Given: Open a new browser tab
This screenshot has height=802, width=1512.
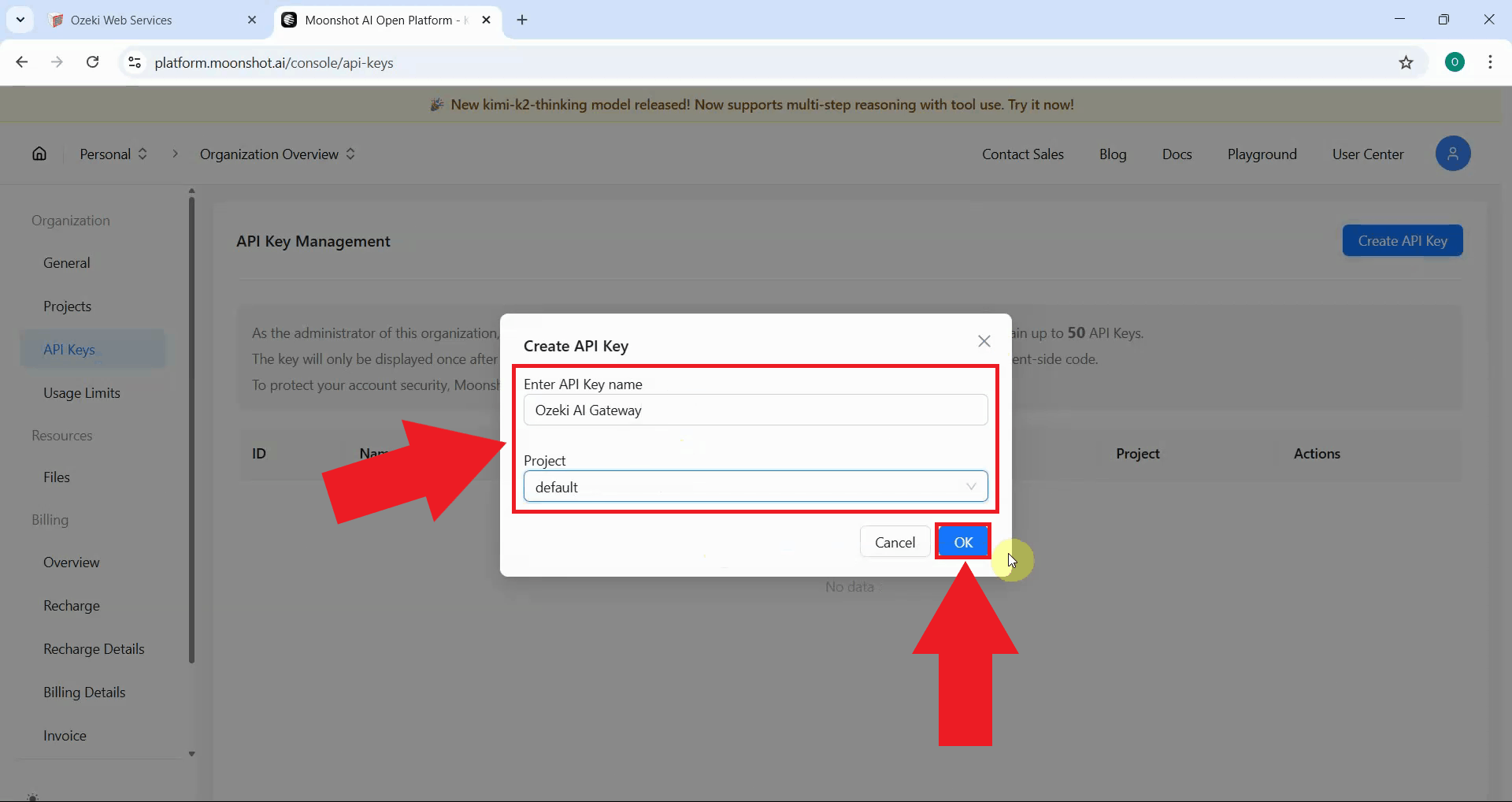Looking at the screenshot, I should (522, 20).
